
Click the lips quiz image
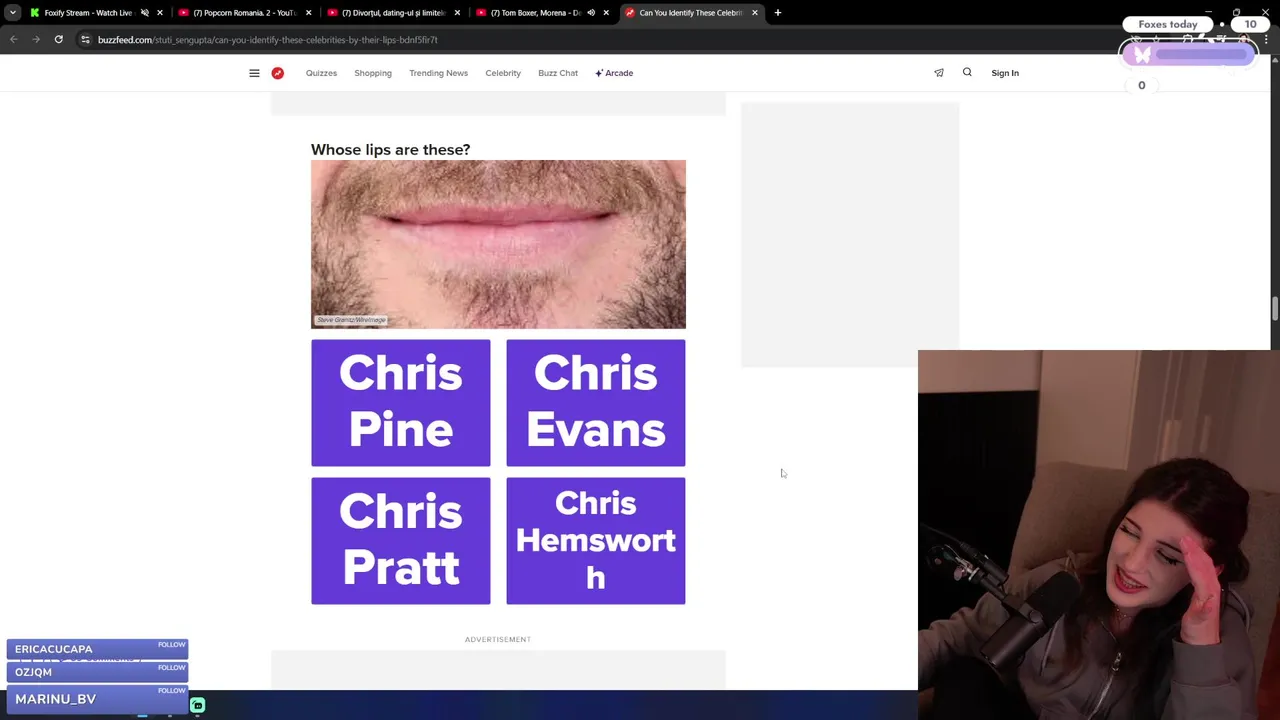click(x=498, y=244)
